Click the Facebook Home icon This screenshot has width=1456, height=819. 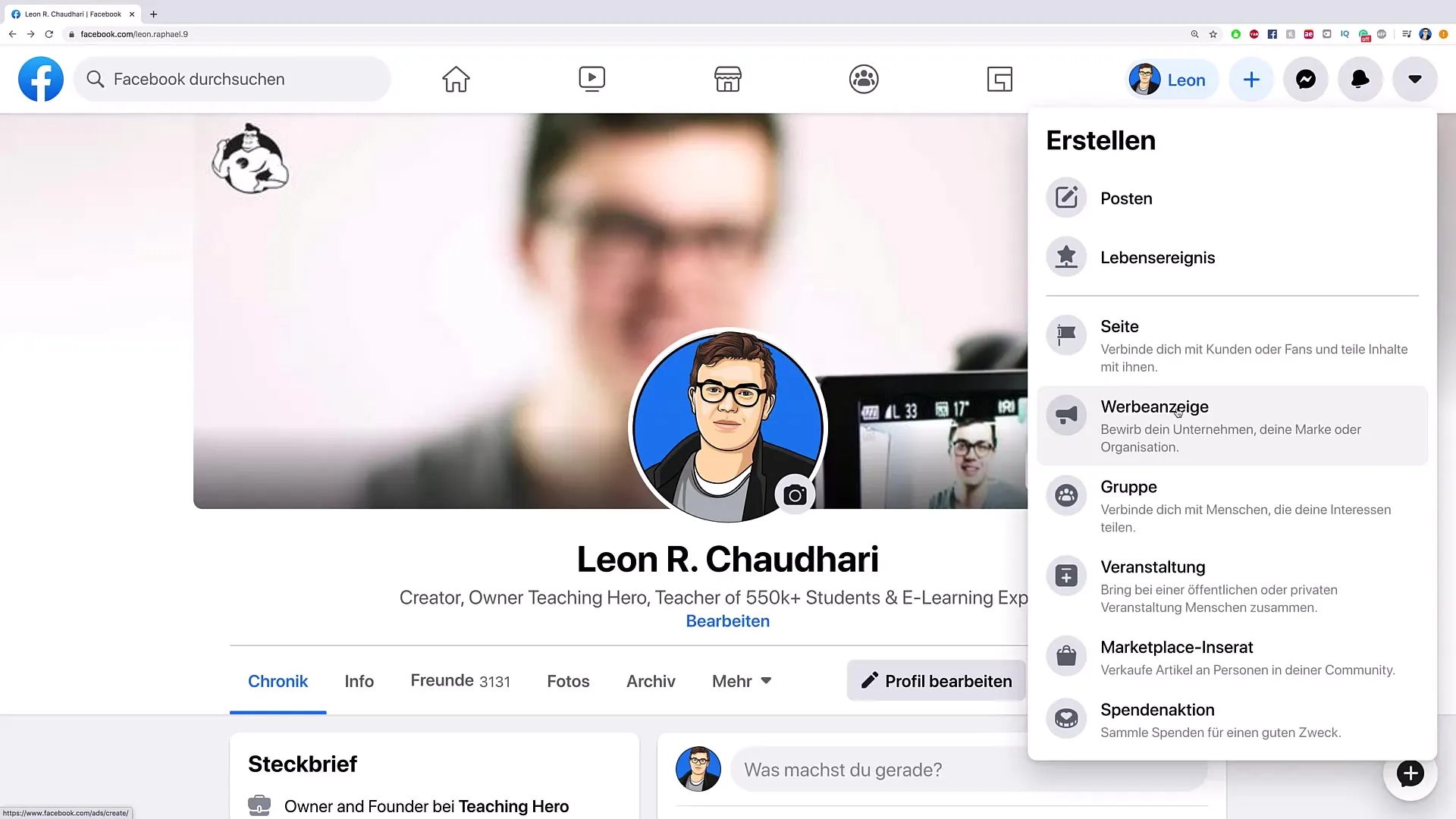click(x=456, y=79)
